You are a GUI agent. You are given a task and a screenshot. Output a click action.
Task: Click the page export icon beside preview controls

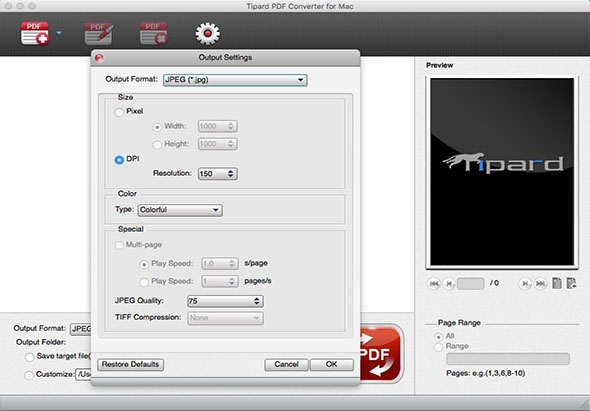(x=572, y=283)
